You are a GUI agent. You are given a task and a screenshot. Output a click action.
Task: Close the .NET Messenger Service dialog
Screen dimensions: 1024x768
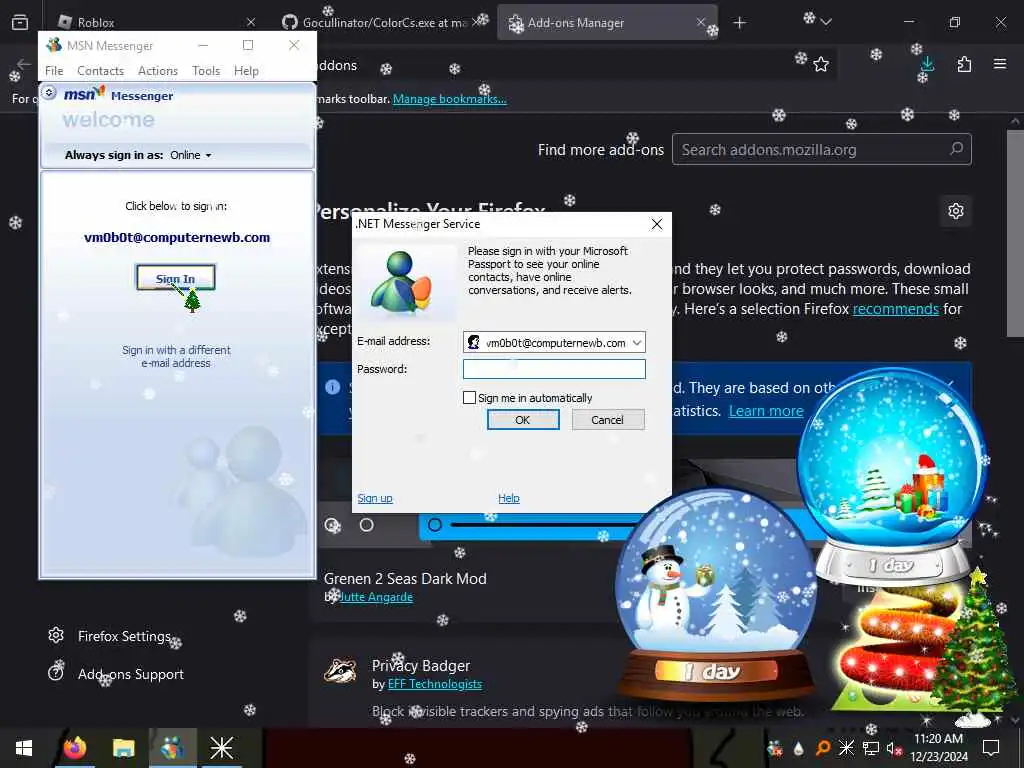click(x=656, y=224)
